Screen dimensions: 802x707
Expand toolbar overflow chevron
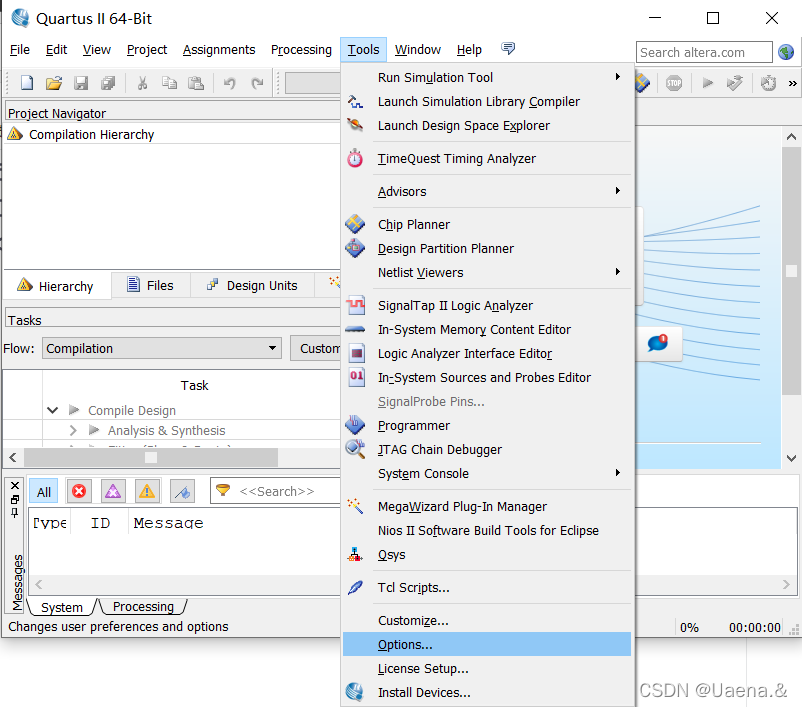point(792,83)
